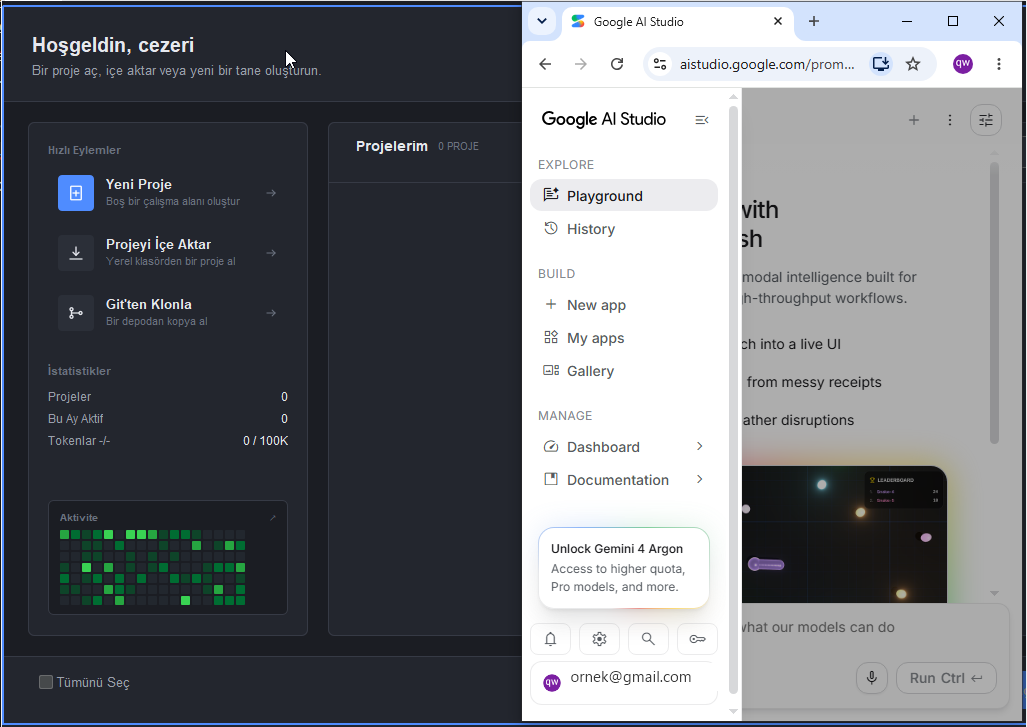Open settings gear in AI Studio sidebar
This screenshot has height=727, width=1027.
(599, 639)
